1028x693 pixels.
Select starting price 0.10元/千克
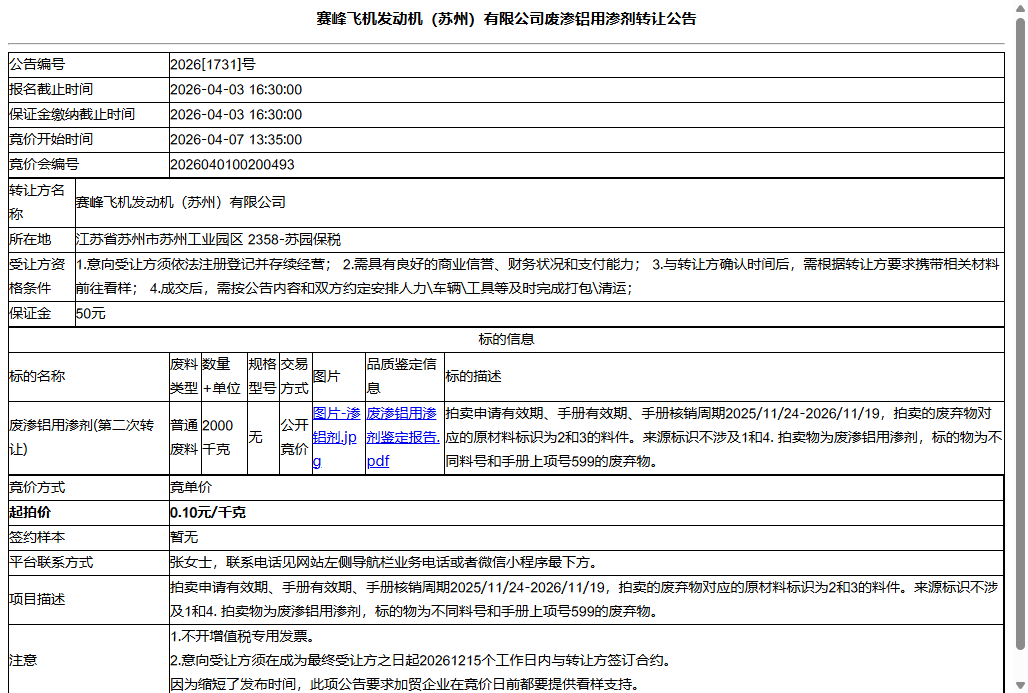(x=208, y=512)
